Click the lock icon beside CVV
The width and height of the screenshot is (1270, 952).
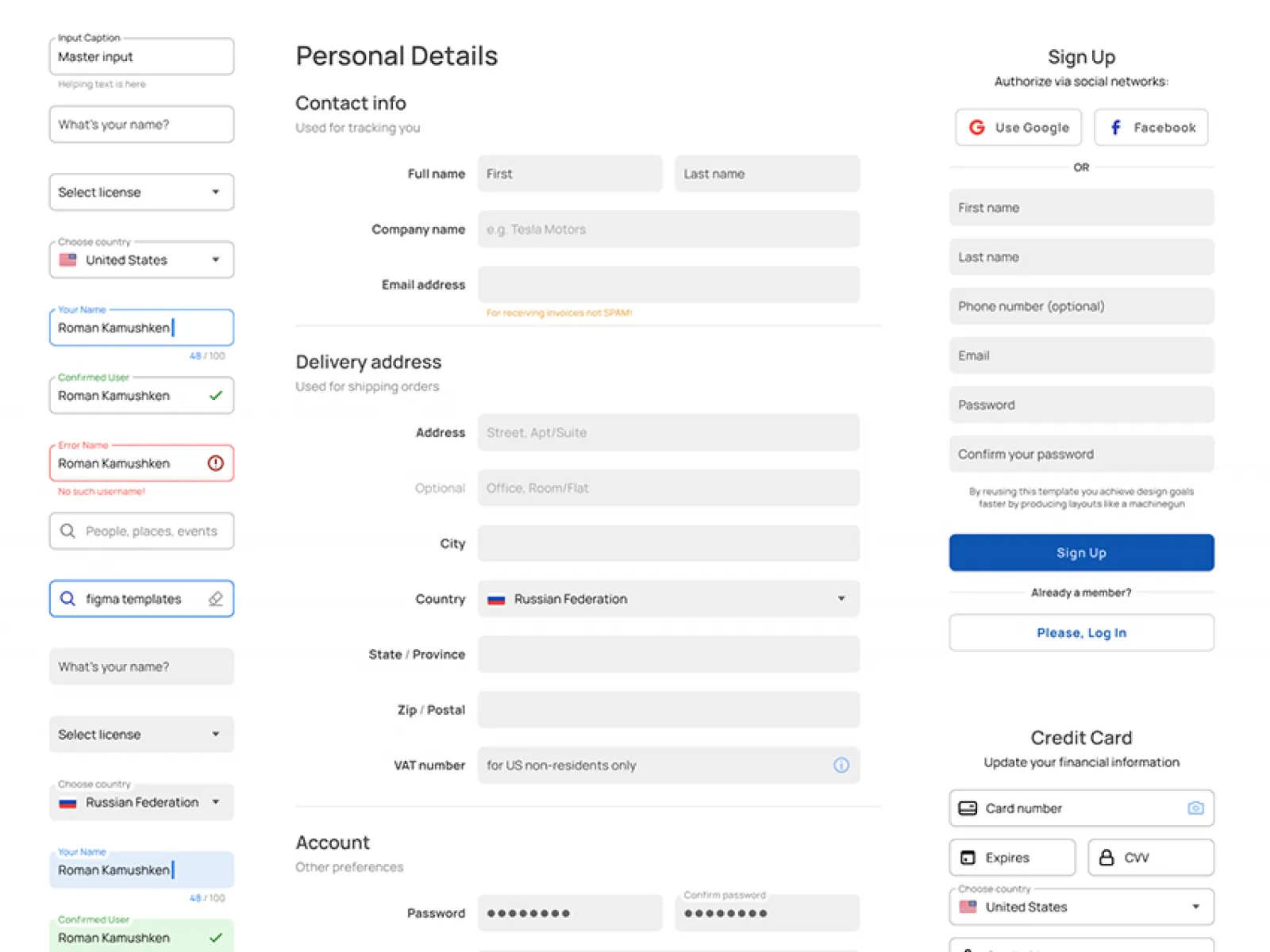(x=1106, y=857)
